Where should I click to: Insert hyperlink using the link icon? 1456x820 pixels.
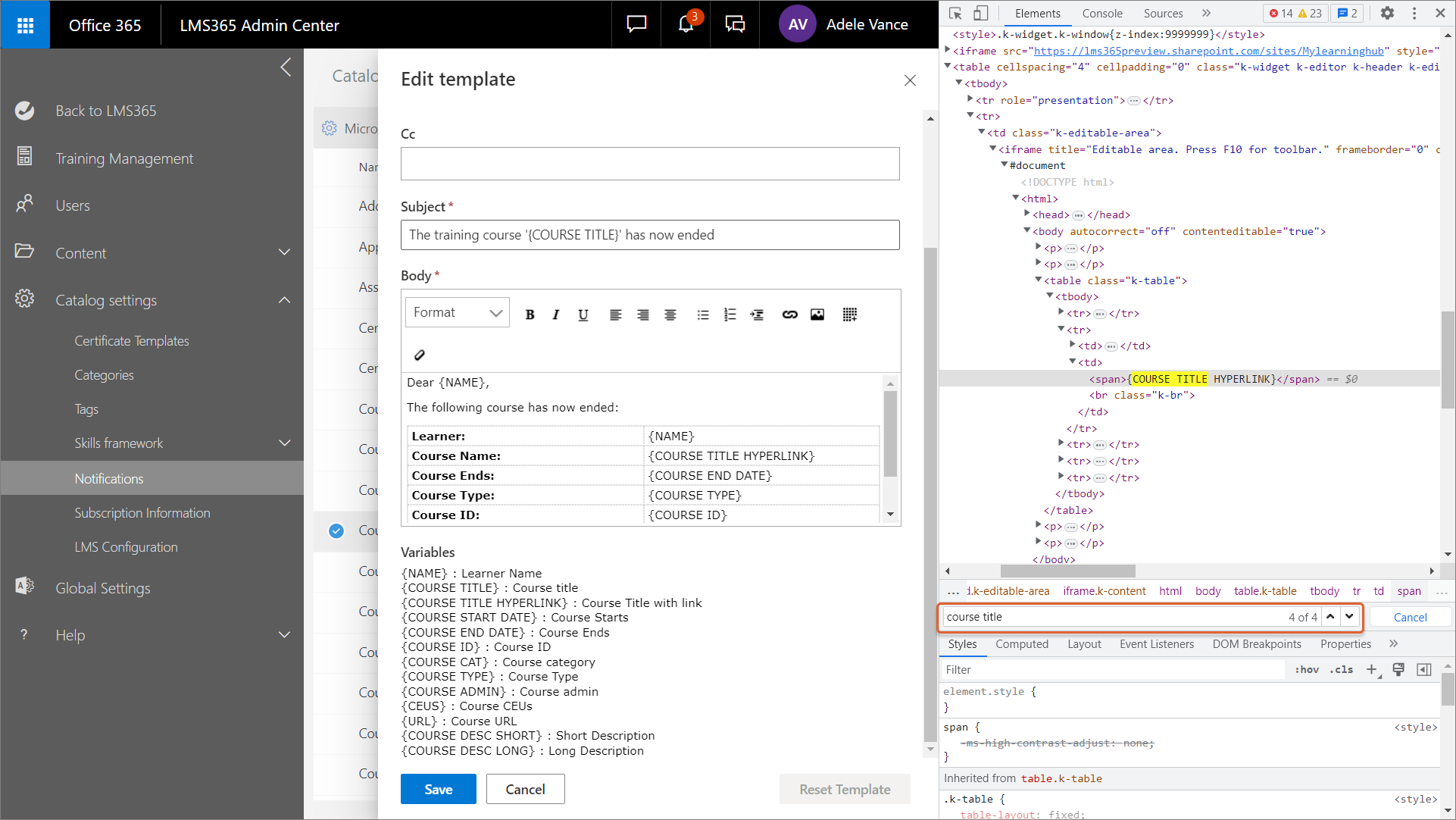click(x=789, y=315)
